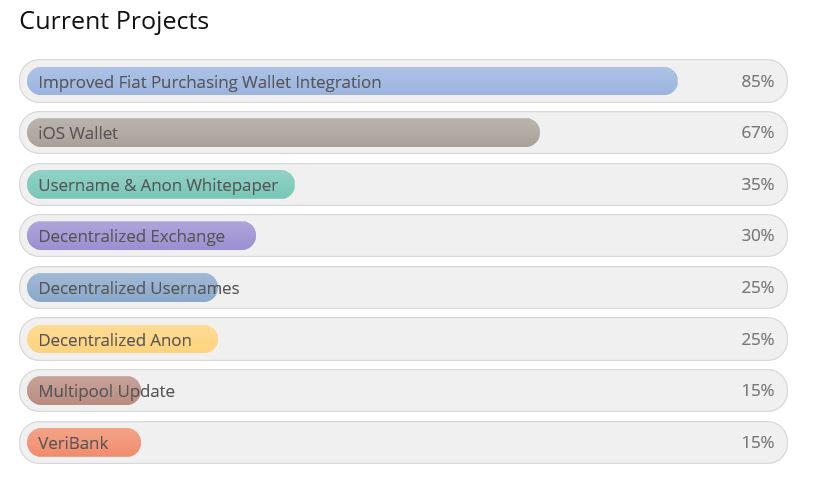Viewport: 819px width, 490px height.
Task: Select 25% beside Decentralized Anon
Action: click(757, 339)
